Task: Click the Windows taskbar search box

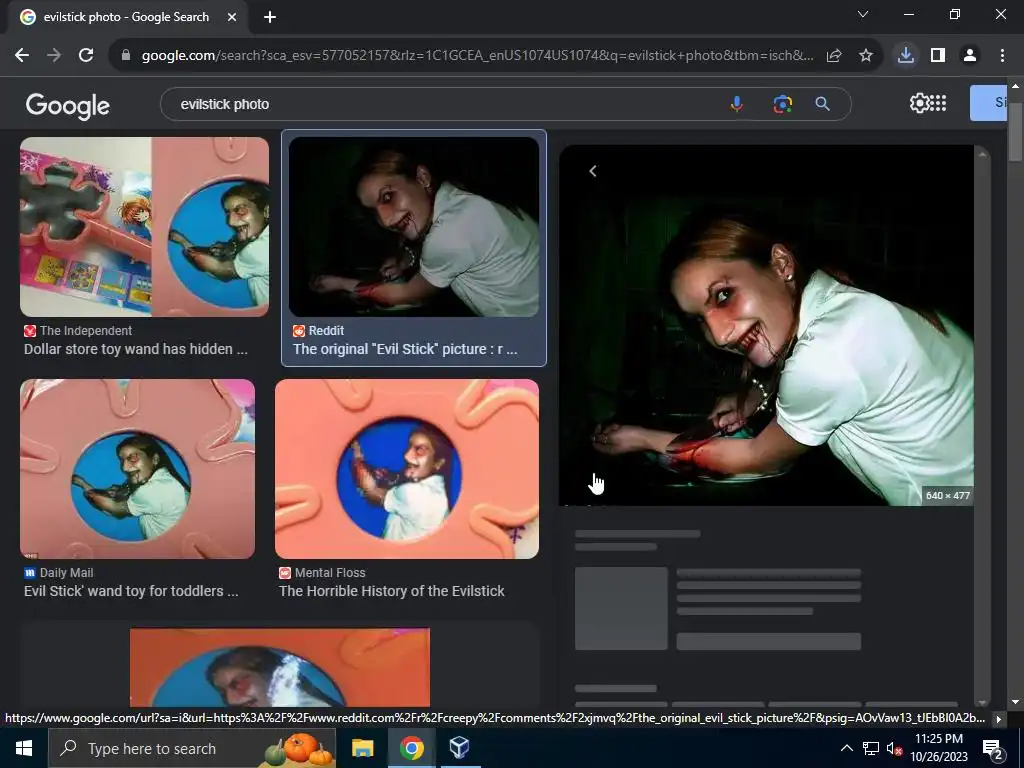Action: tap(193, 748)
